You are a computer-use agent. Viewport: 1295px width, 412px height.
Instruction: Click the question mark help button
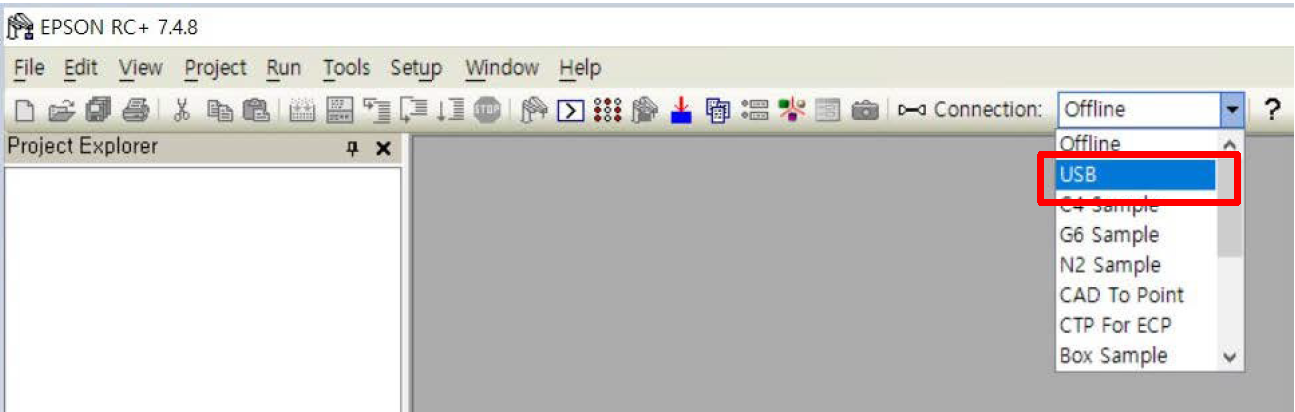[x=1272, y=109]
